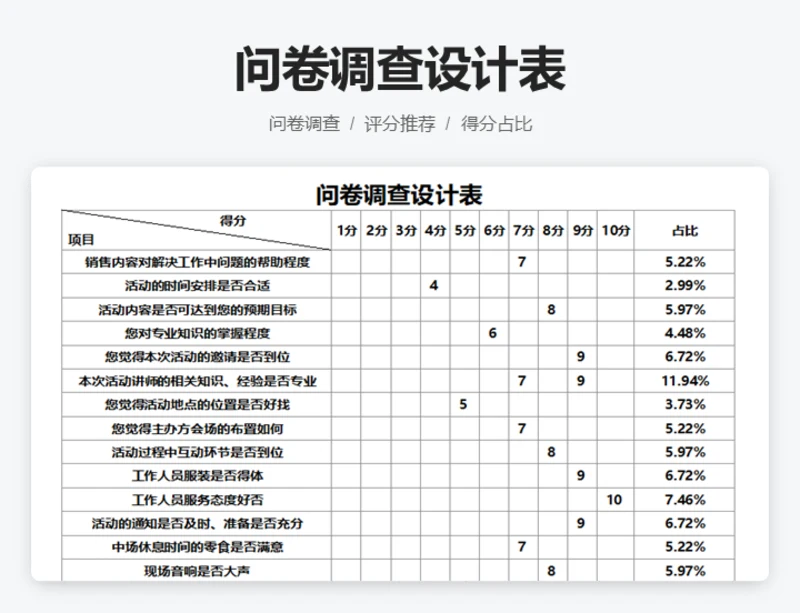Select the 占比 column header
Image resolution: width=800 pixels, height=613 pixels.
tap(685, 231)
